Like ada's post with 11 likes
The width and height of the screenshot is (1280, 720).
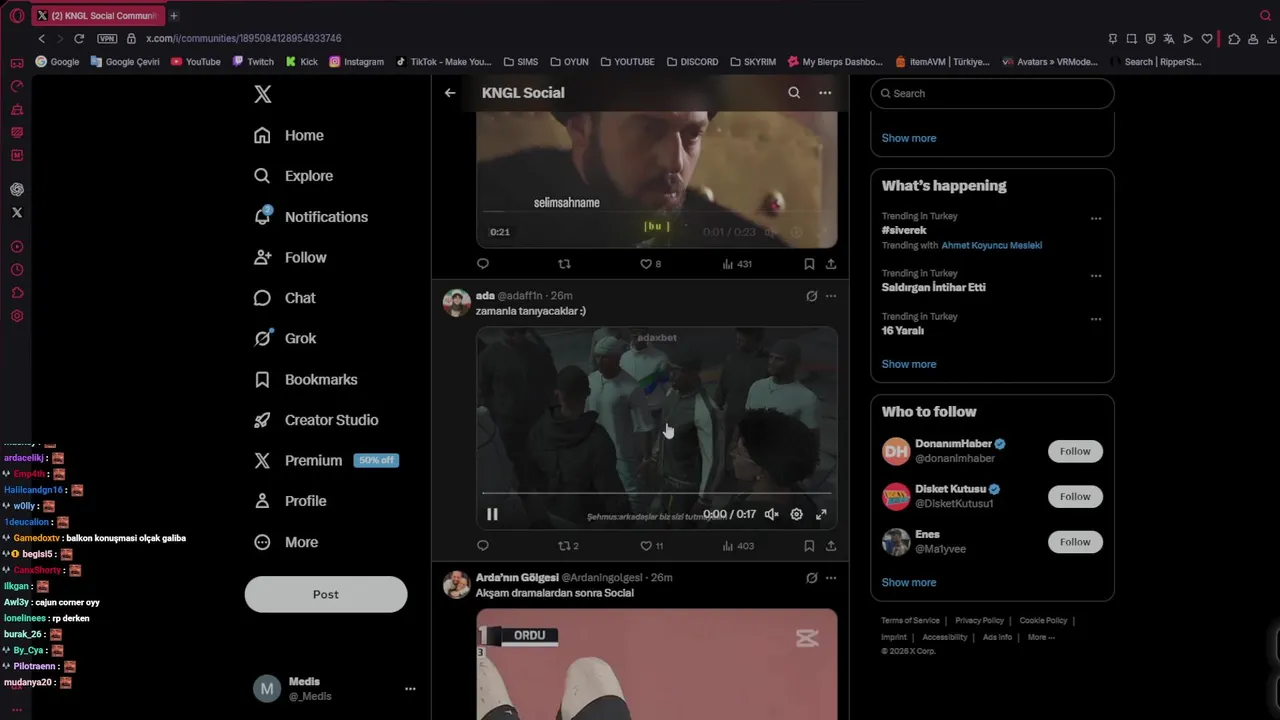tap(652, 546)
